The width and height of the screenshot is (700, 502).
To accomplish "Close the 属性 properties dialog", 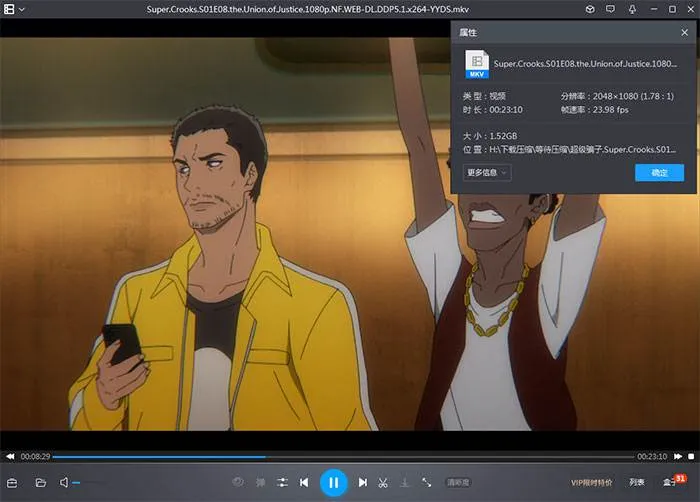I will coord(684,32).
